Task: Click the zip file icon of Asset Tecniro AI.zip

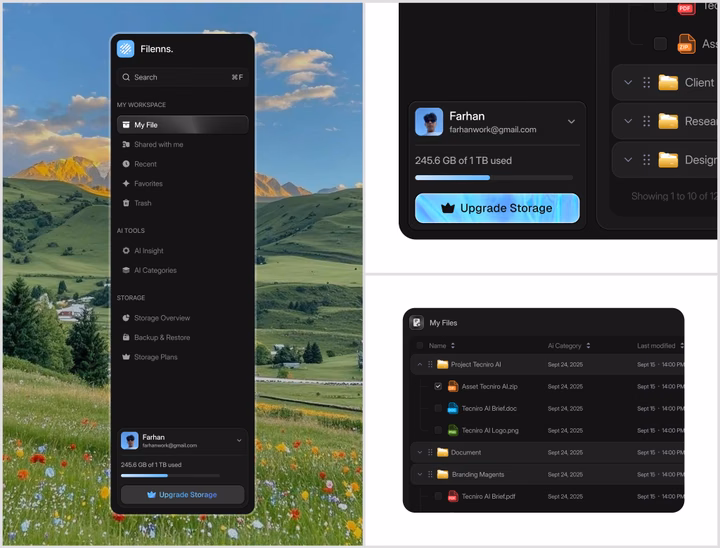Action: click(x=453, y=386)
